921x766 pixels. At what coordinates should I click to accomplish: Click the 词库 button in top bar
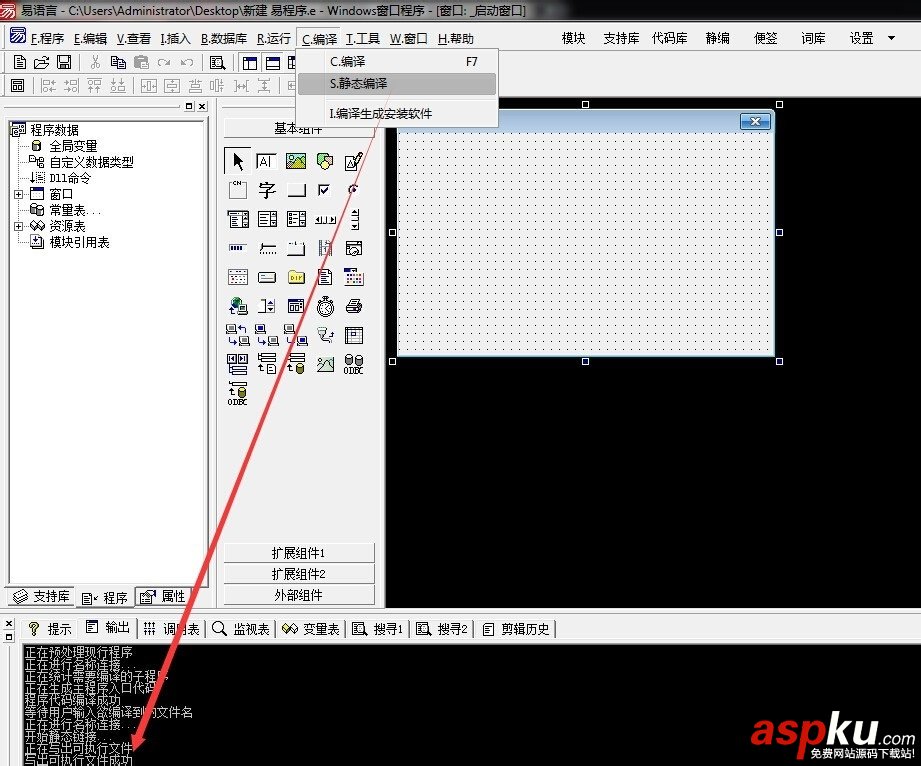(x=814, y=38)
